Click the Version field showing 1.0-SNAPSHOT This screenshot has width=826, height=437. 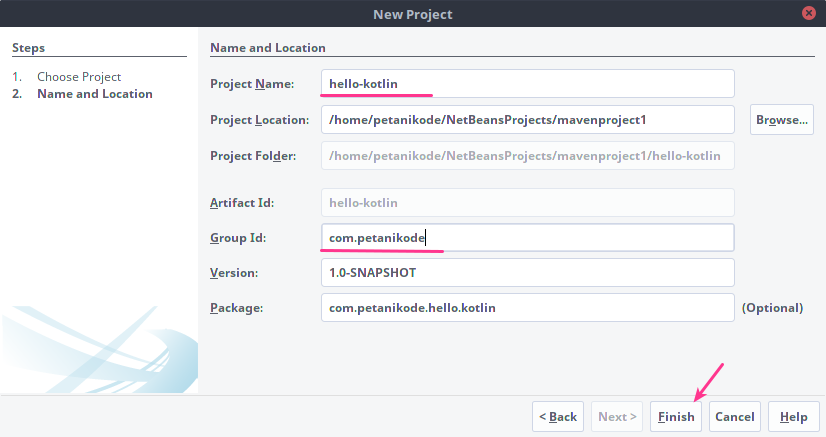click(527, 273)
